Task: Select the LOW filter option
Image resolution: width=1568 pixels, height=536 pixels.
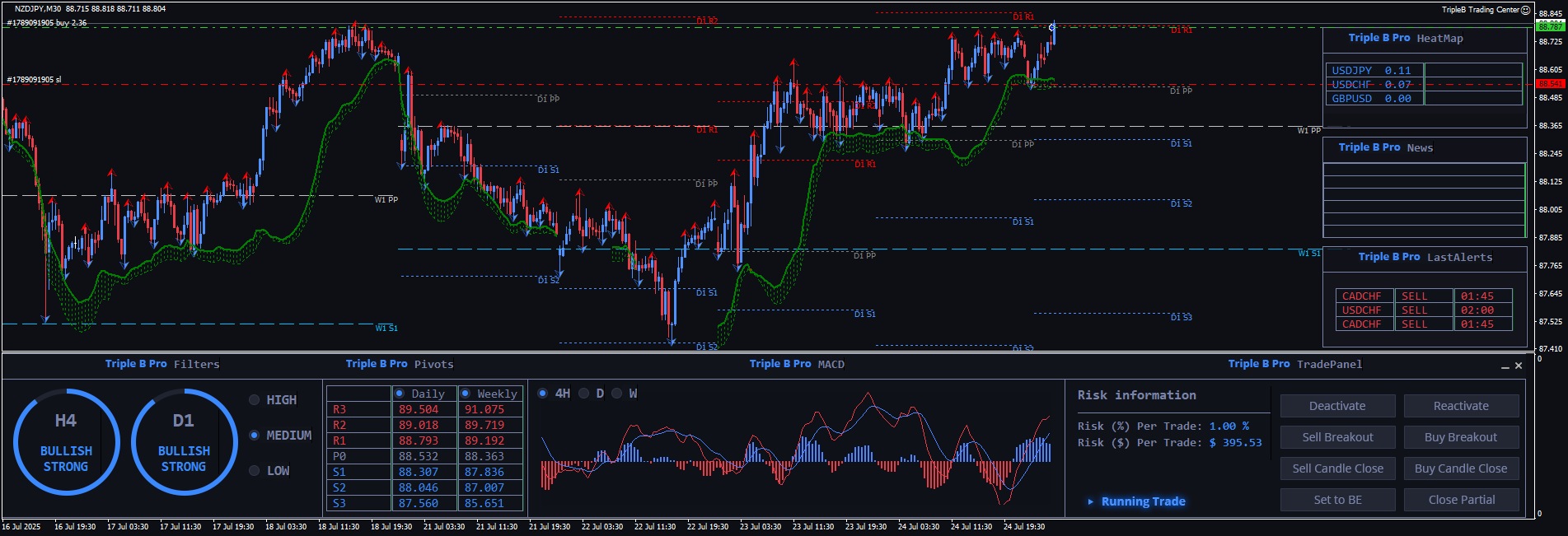Action: (255, 471)
